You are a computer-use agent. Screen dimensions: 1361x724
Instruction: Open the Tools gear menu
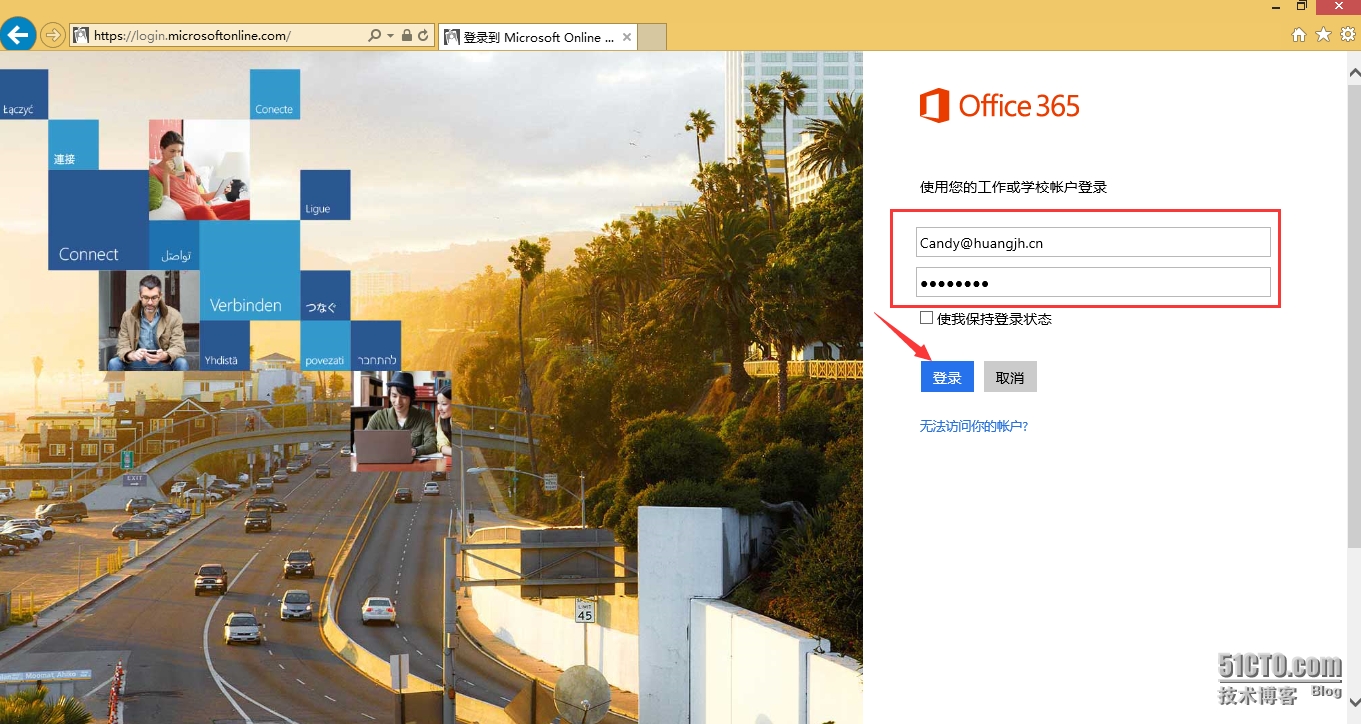pos(1347,34)
